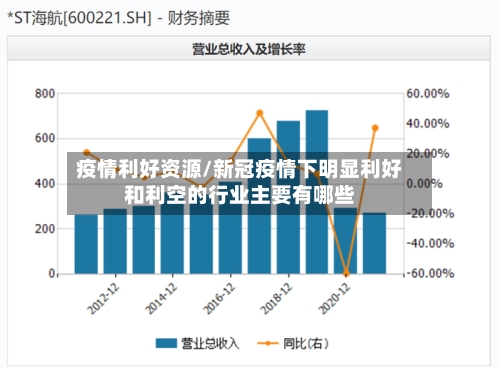Select the revenue bar above 2018-12
Viewport: 500px width, 368px height.
pos(288,197)
